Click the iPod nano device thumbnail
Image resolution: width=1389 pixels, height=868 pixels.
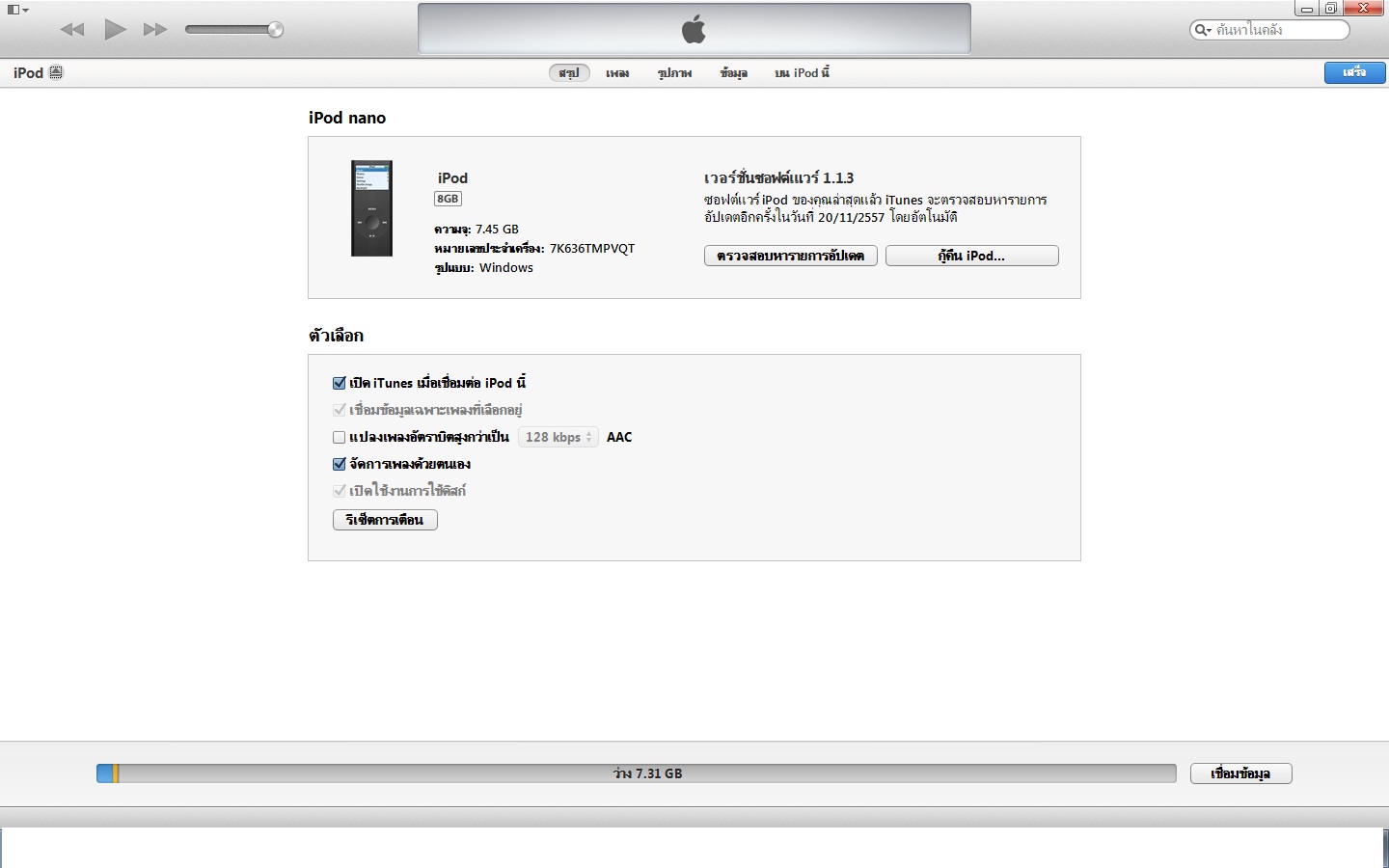pyautogui.click(x=371, y=208)
